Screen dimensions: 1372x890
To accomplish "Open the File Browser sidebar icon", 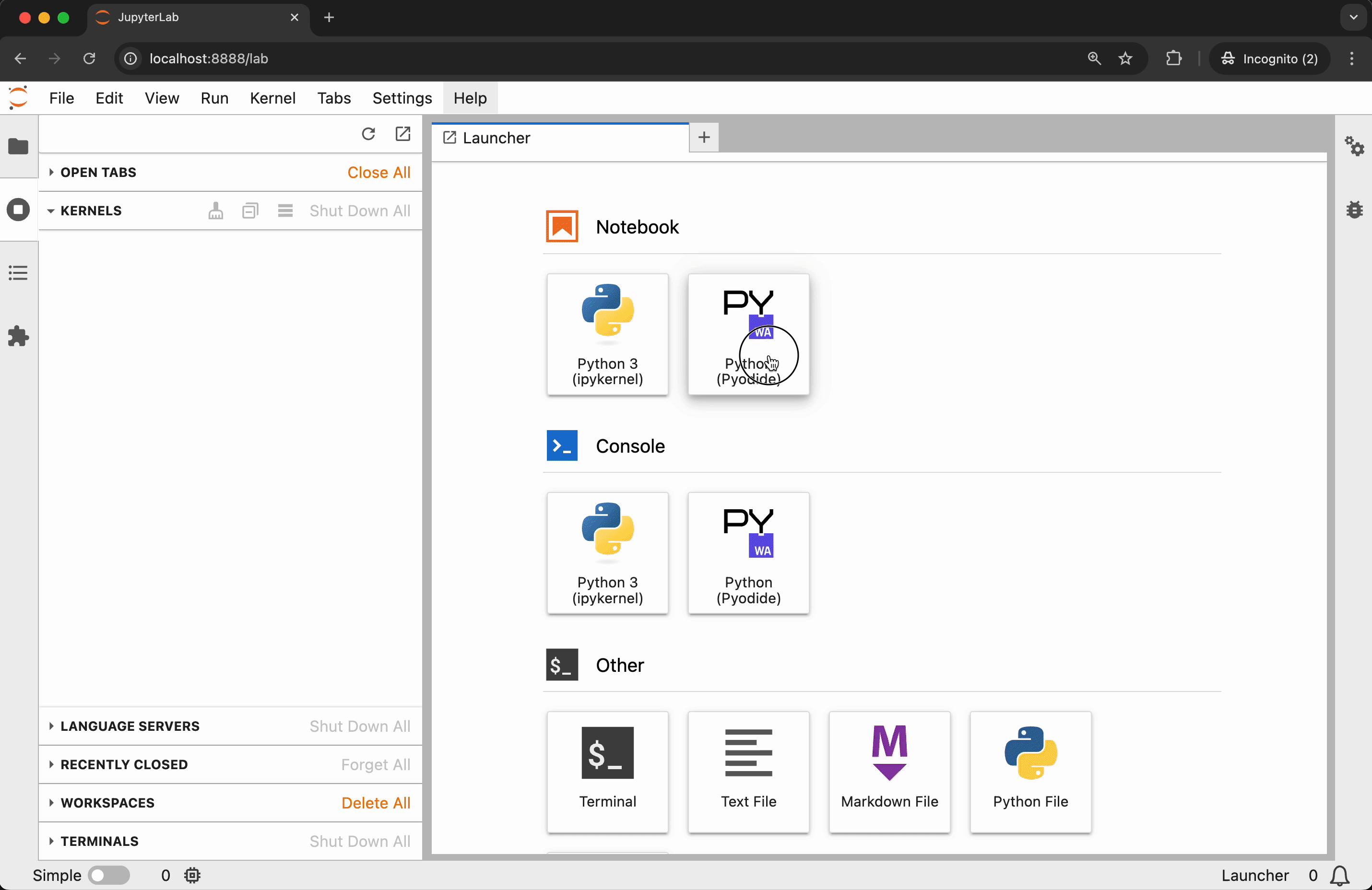I will pyautogui.click(x=18, y=146).
